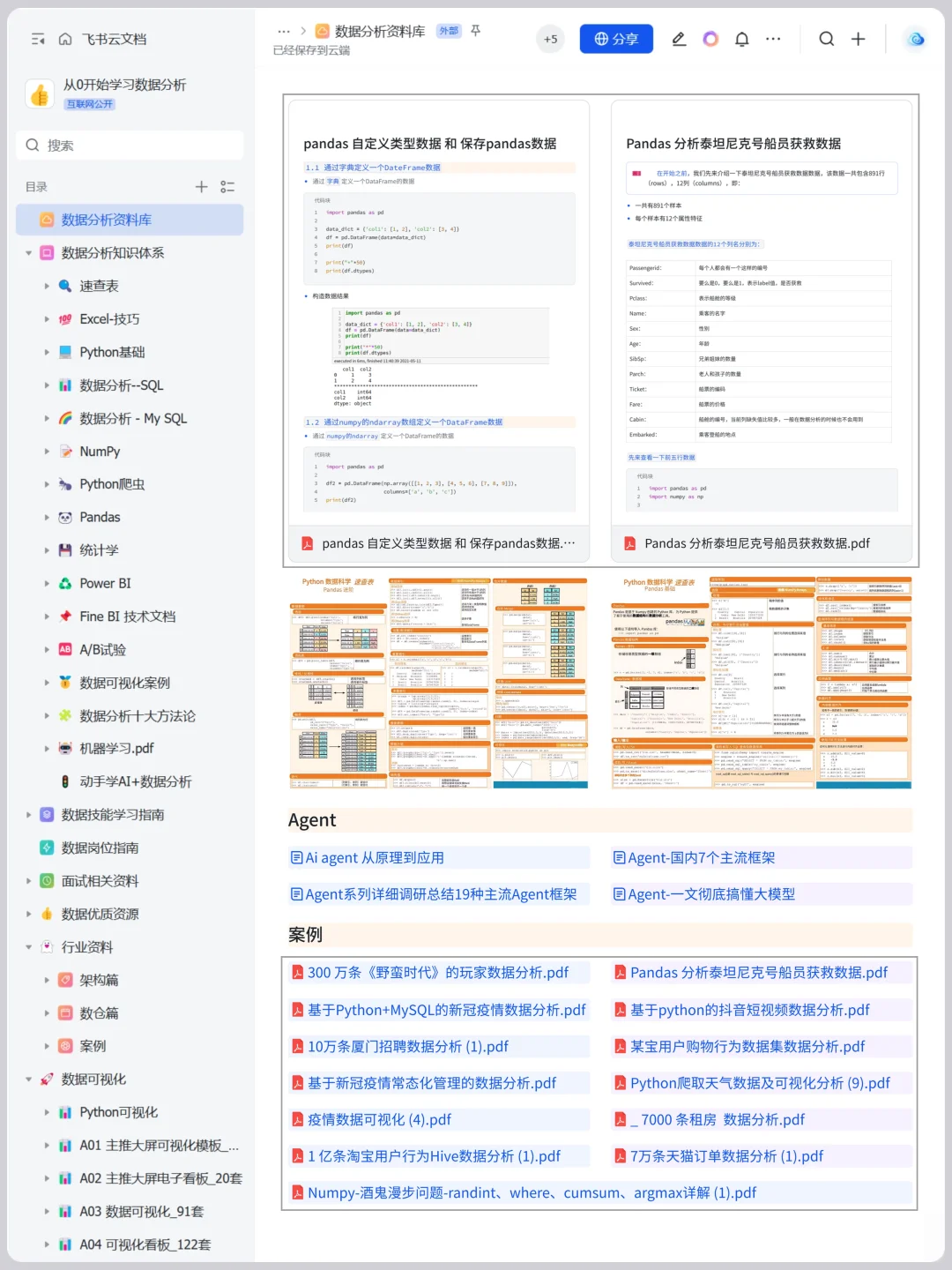Image resolution: width=952 pixels, height=1270 pixels.
Task: Open the search magnifier in top bar
Action: click(826, 39)
